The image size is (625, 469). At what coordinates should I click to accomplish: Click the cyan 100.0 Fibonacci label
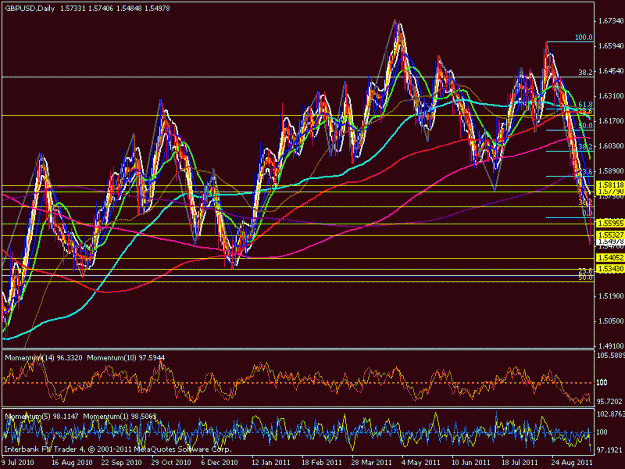pos(584,37)
